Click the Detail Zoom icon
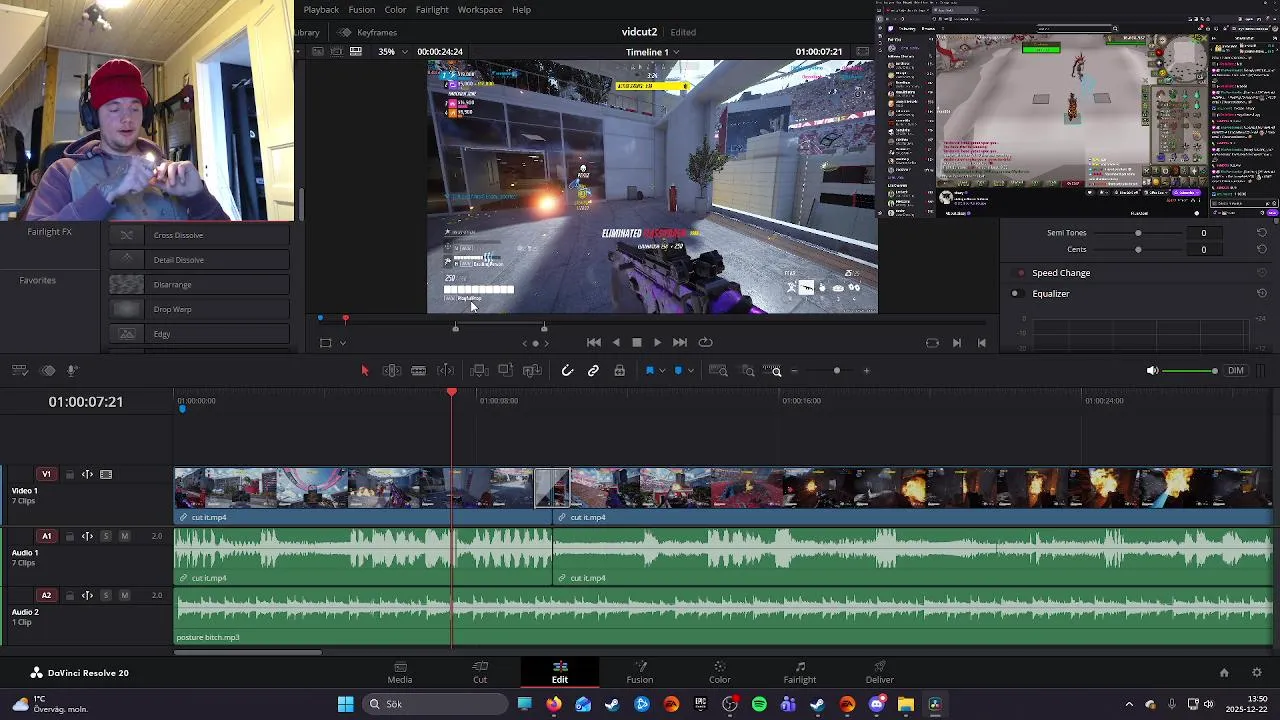Screen dimensions: 1280x720 [x=748, y=371]
